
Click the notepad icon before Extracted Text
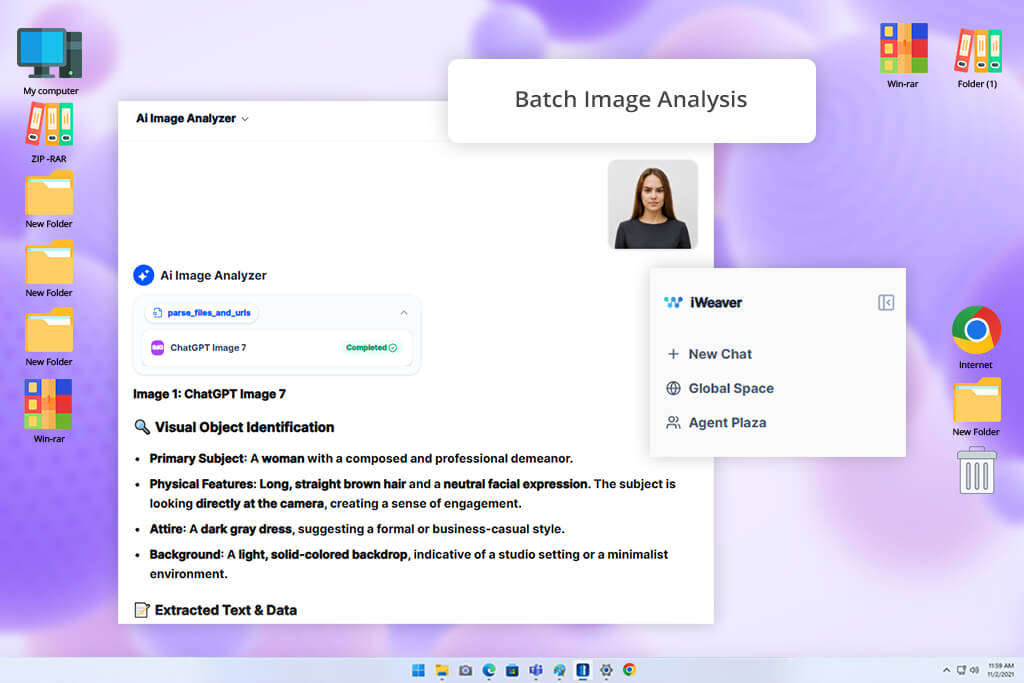point(142,610)
